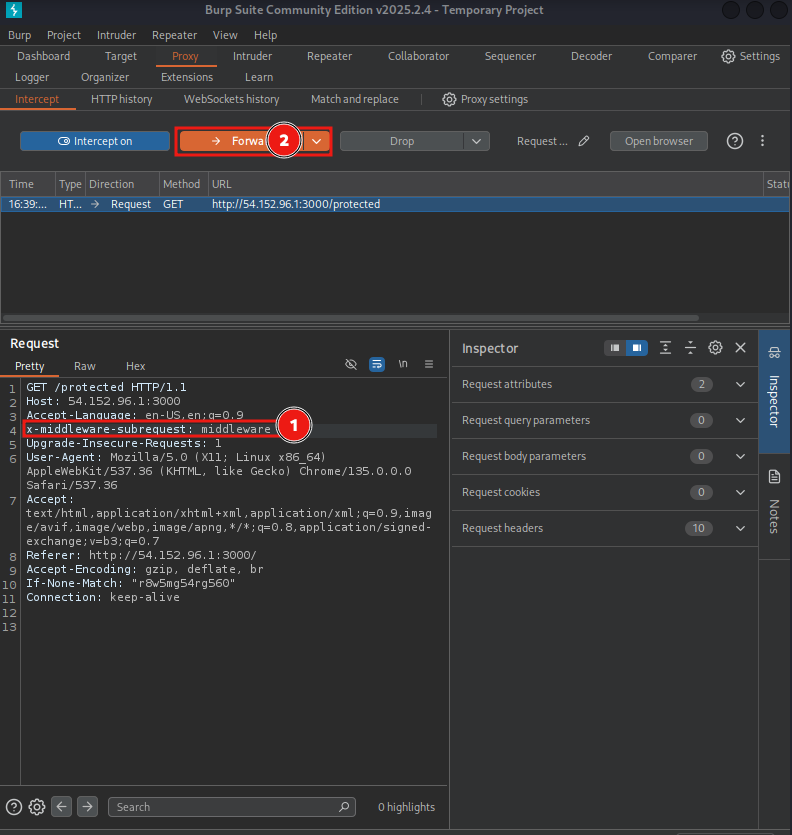Screen dimensions: 792x835
Task: Open Inspector settings gear
Action: [715, 348]
